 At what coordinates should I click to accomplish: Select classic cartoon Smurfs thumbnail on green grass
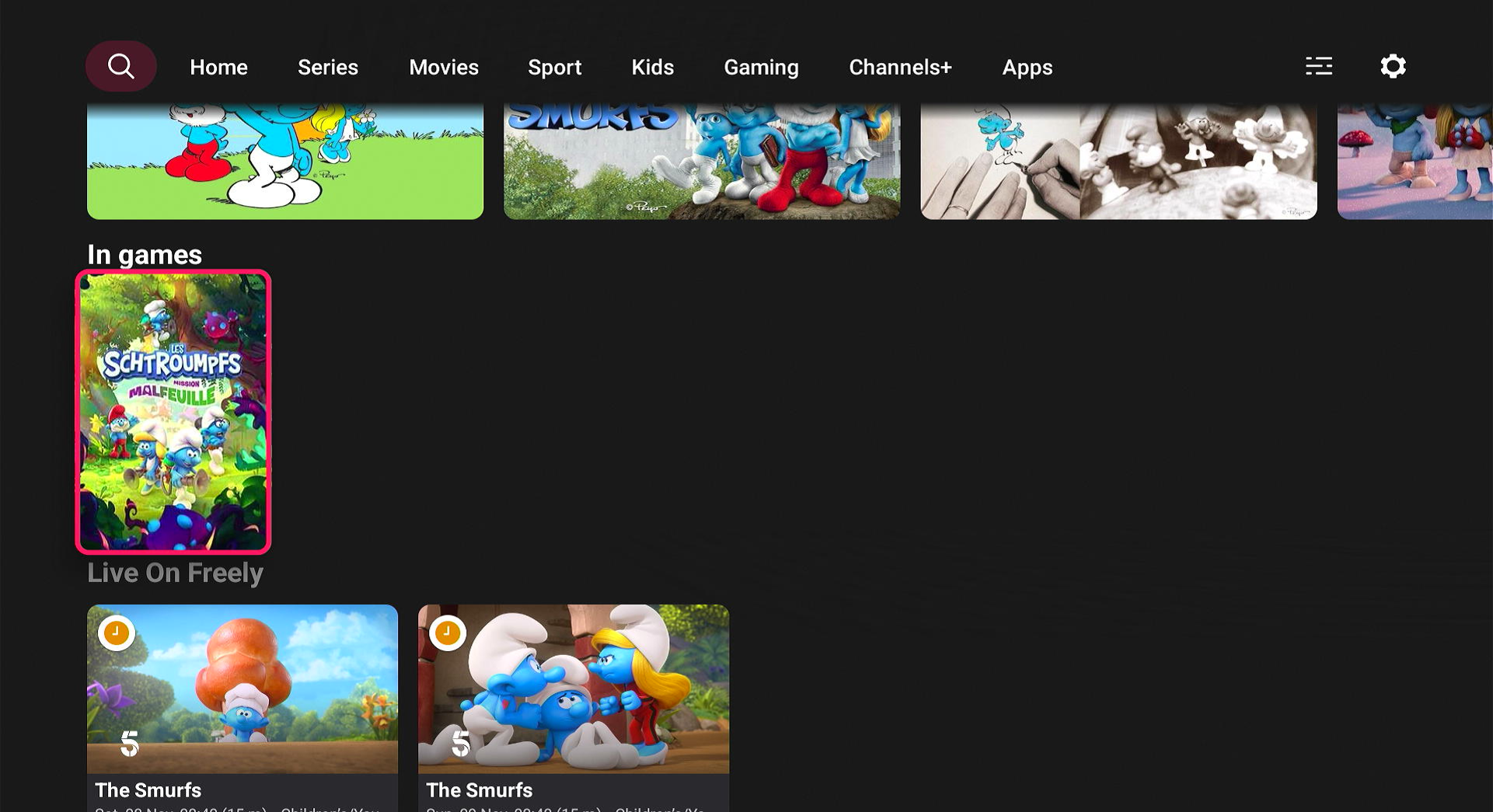point(285,160)
